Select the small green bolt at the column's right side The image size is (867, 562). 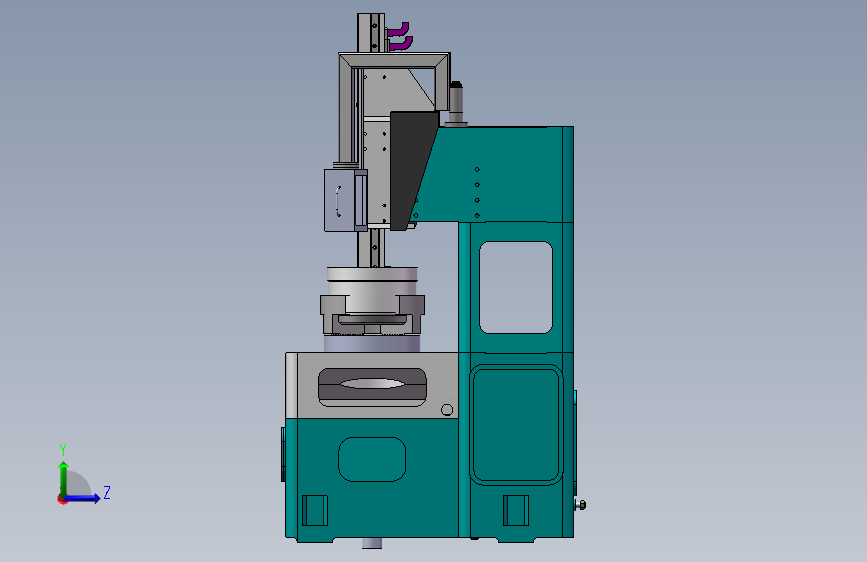tap(581, 505)
